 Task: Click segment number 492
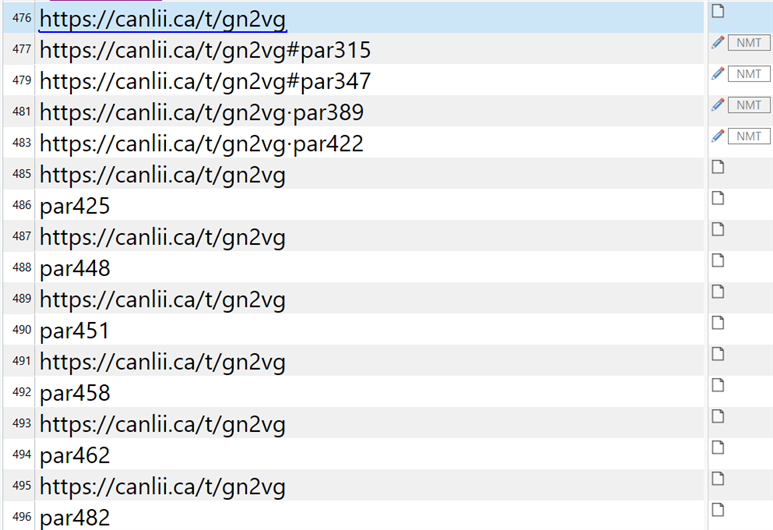[x=22, y=392]
